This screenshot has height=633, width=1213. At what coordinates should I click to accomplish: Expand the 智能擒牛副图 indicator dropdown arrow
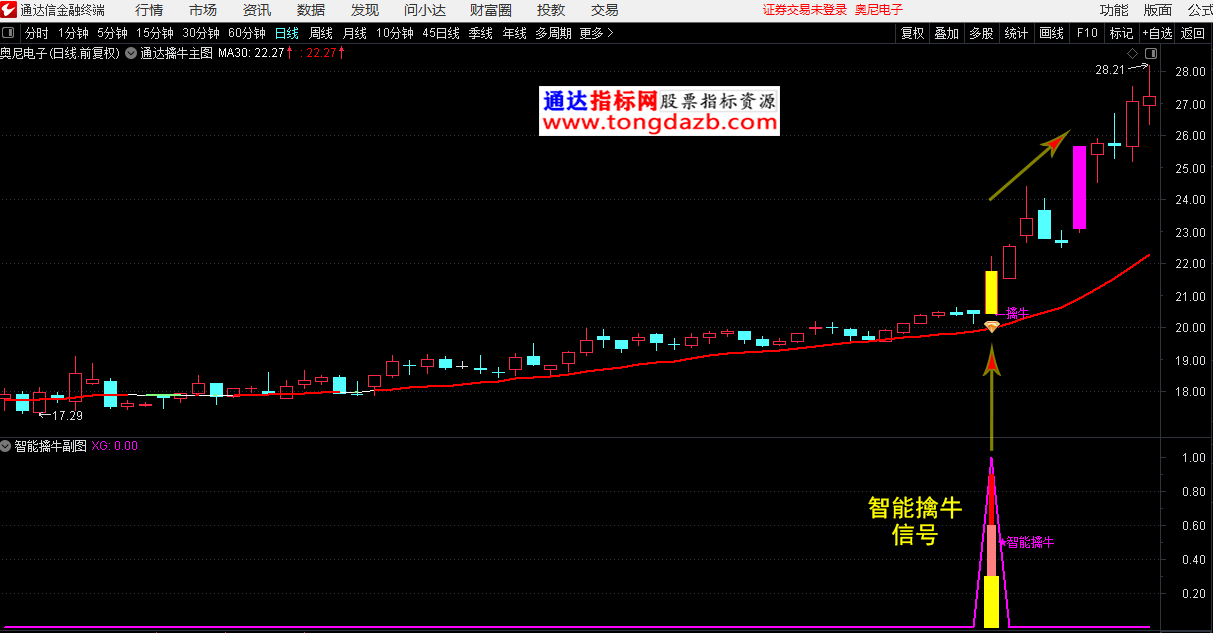point(6,446)
